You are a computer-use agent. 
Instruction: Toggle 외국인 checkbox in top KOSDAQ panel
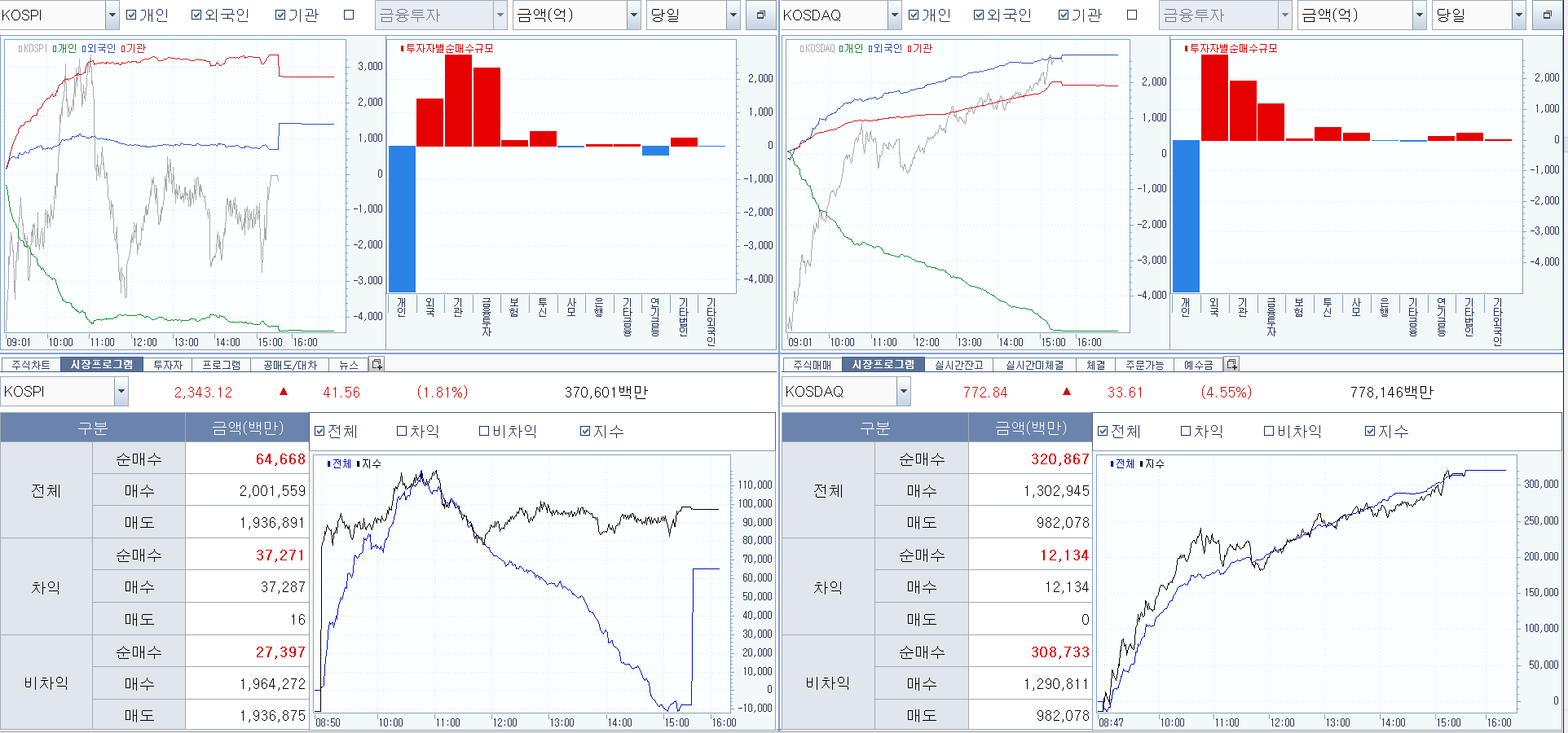click(x=979, y=15)
